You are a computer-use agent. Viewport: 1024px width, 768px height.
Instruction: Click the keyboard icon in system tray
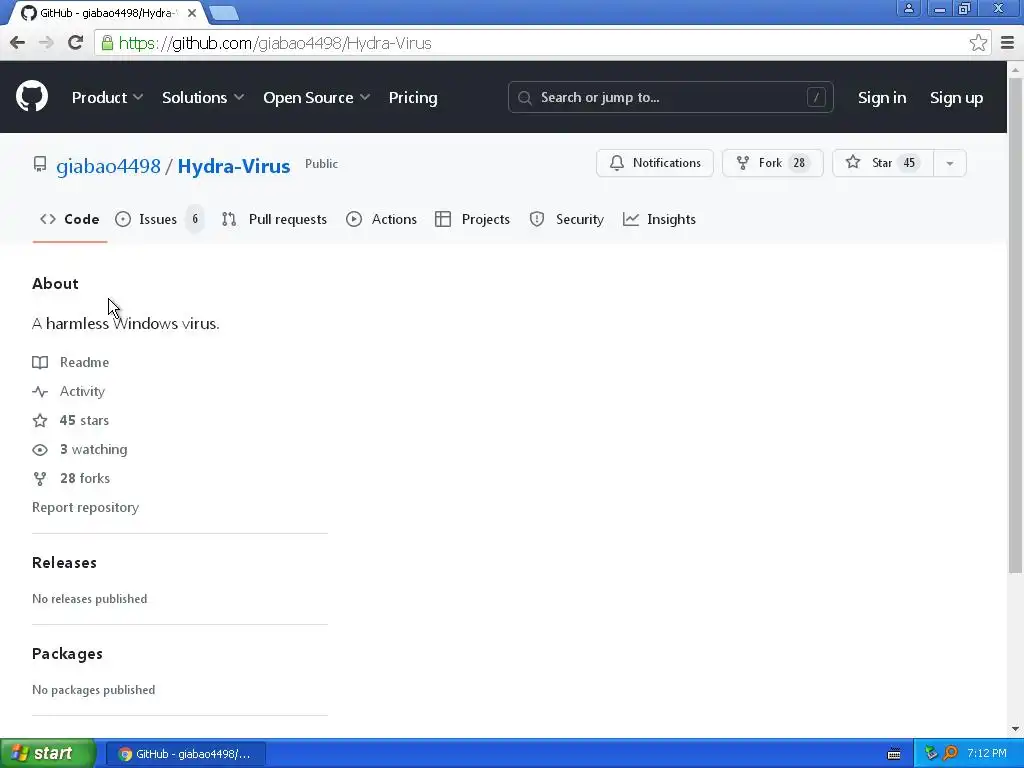point(893,754)
